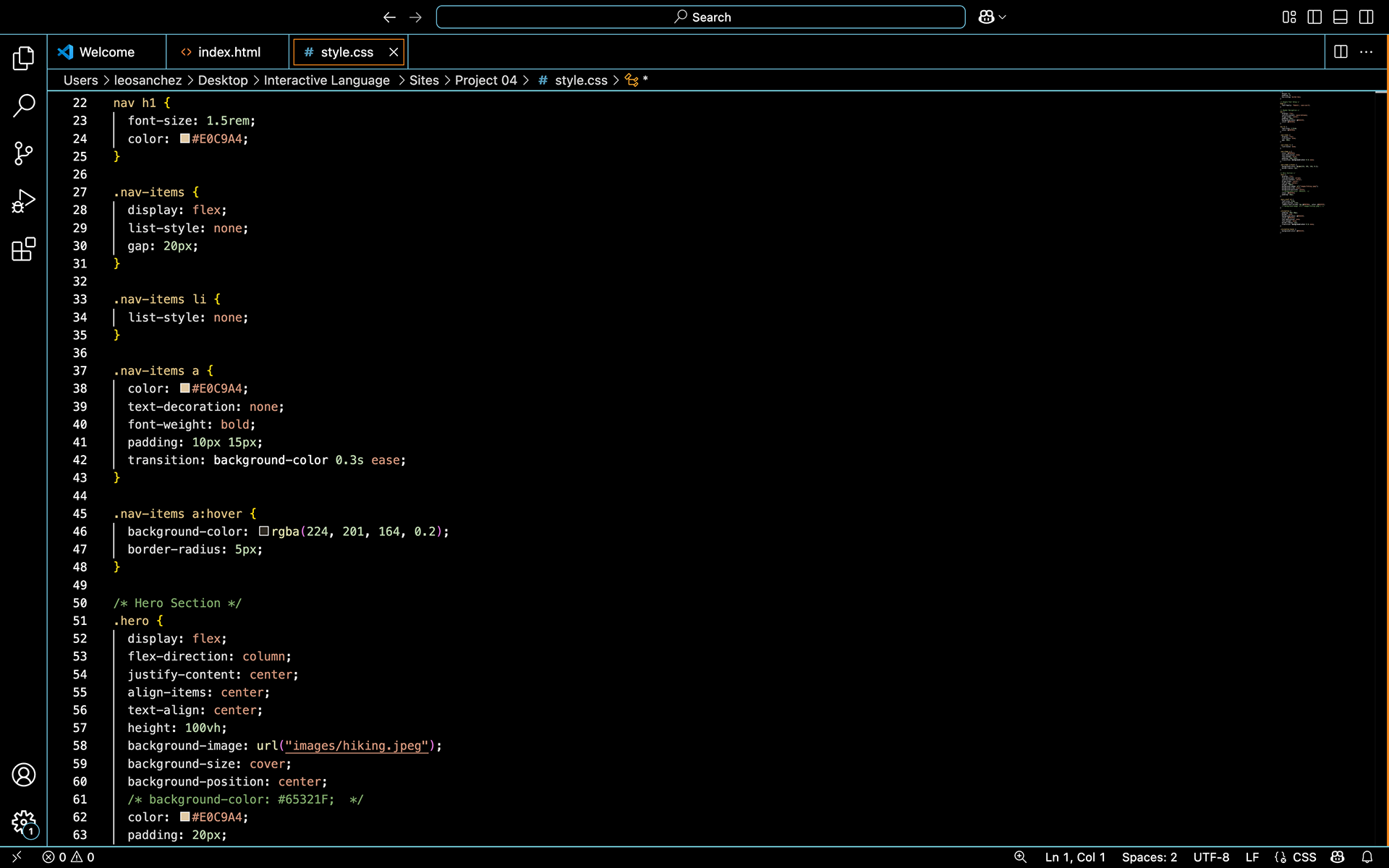Click the Spaces: 2 indentation button
1389x868 pixels.
(1149, 857)
